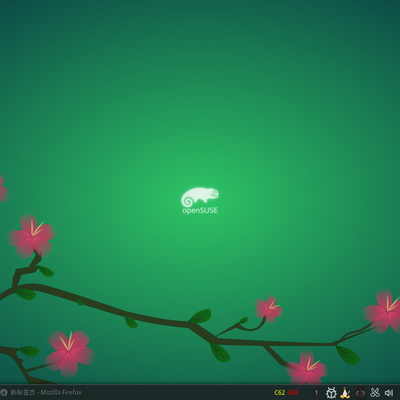Click the openSUSE chameleon logo on desktop
Screen dimensions: 400x400
tap(200, 200)
